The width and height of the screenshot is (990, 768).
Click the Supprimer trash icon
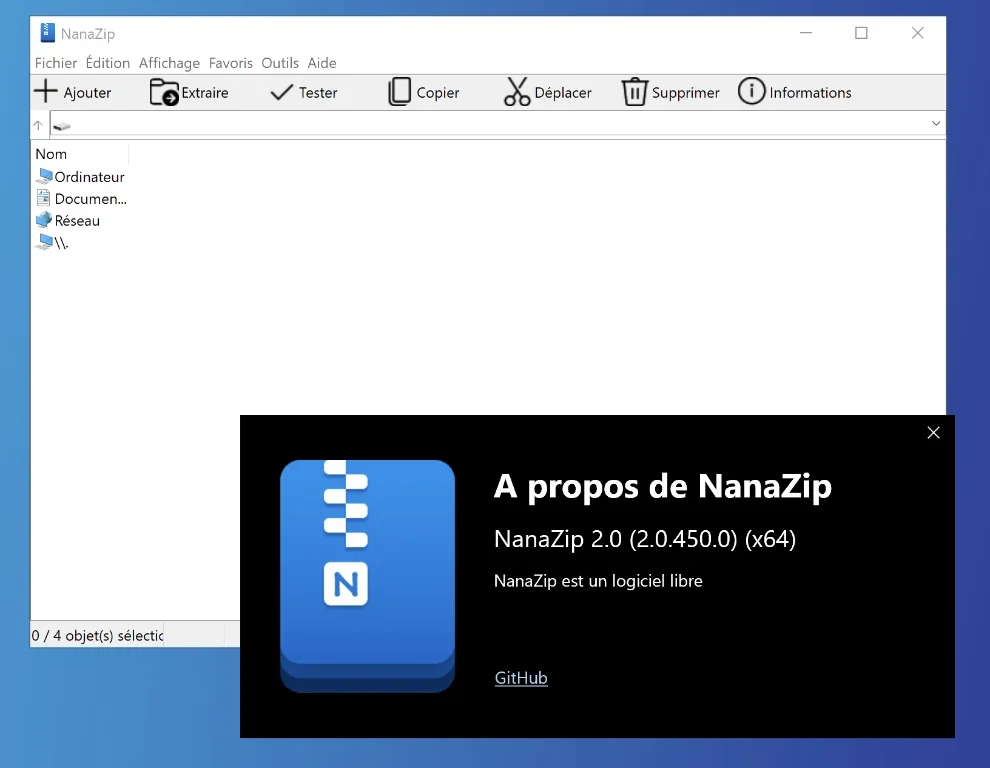(x=635, y=92)
